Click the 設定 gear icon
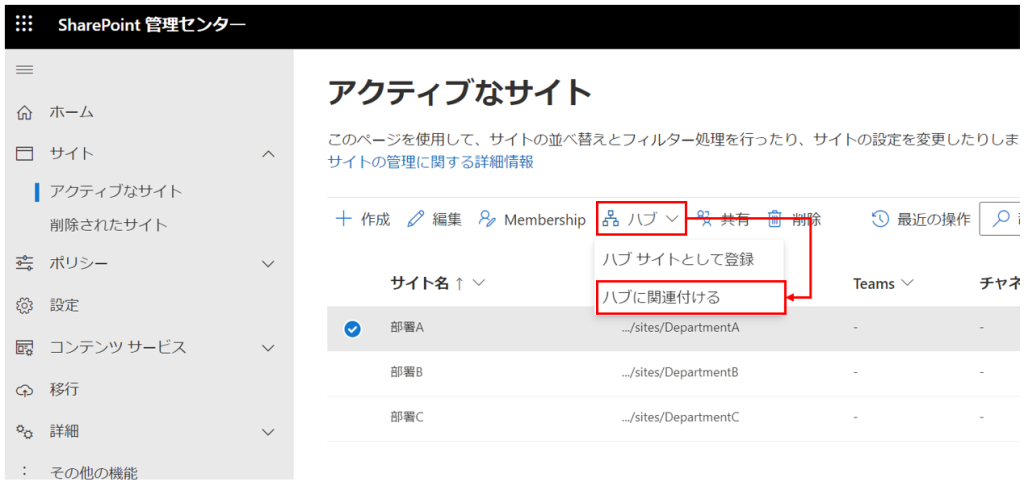 click(x=25, y=305)
